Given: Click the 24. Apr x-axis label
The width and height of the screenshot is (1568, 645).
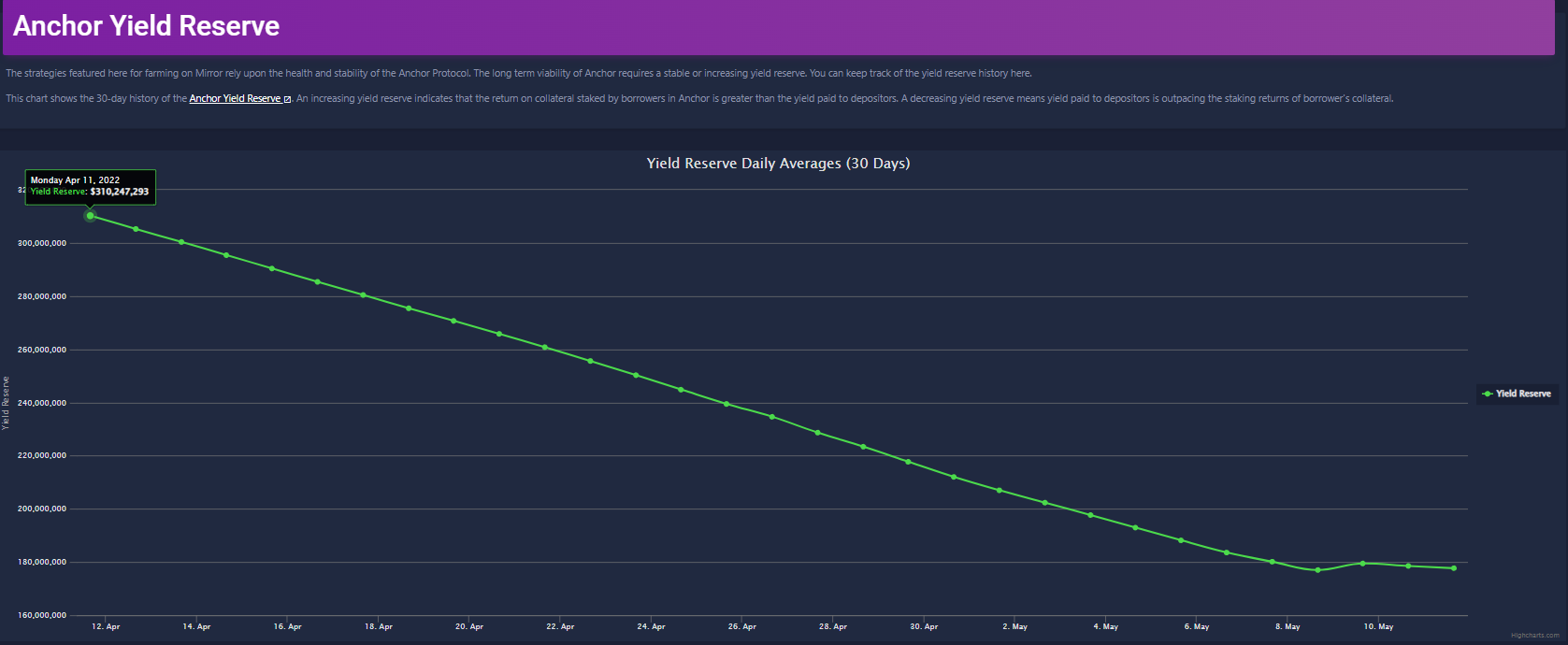Looking at the screenshot, I should (x=651, y=626).
